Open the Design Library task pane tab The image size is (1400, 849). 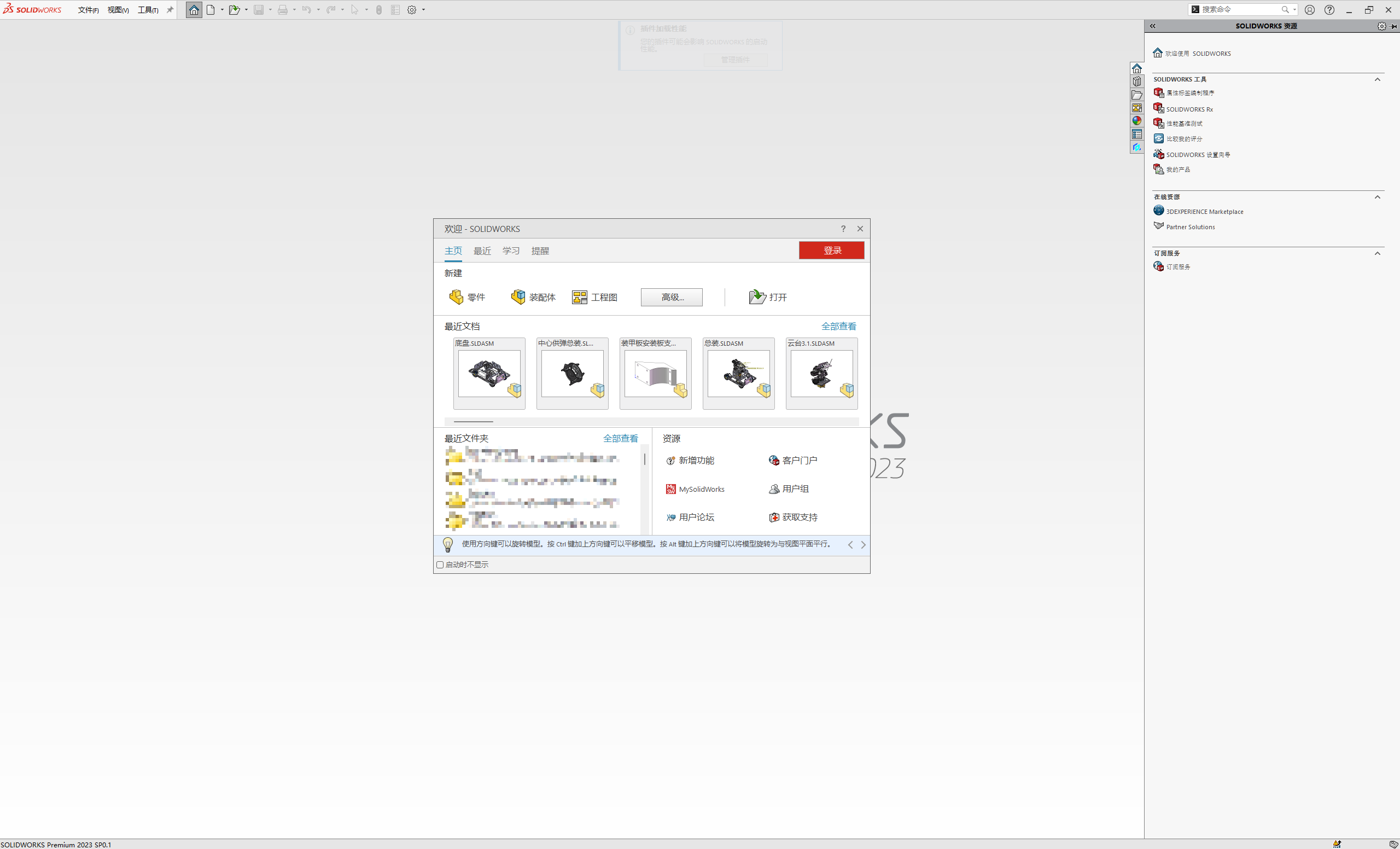[1137, 82]
